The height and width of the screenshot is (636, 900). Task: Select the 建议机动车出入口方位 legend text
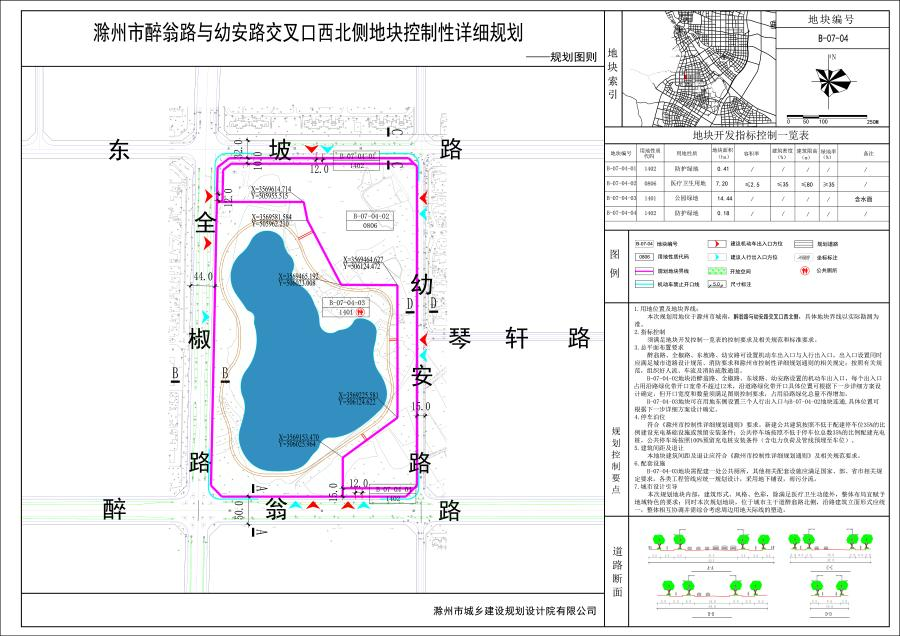pos(756,244)
